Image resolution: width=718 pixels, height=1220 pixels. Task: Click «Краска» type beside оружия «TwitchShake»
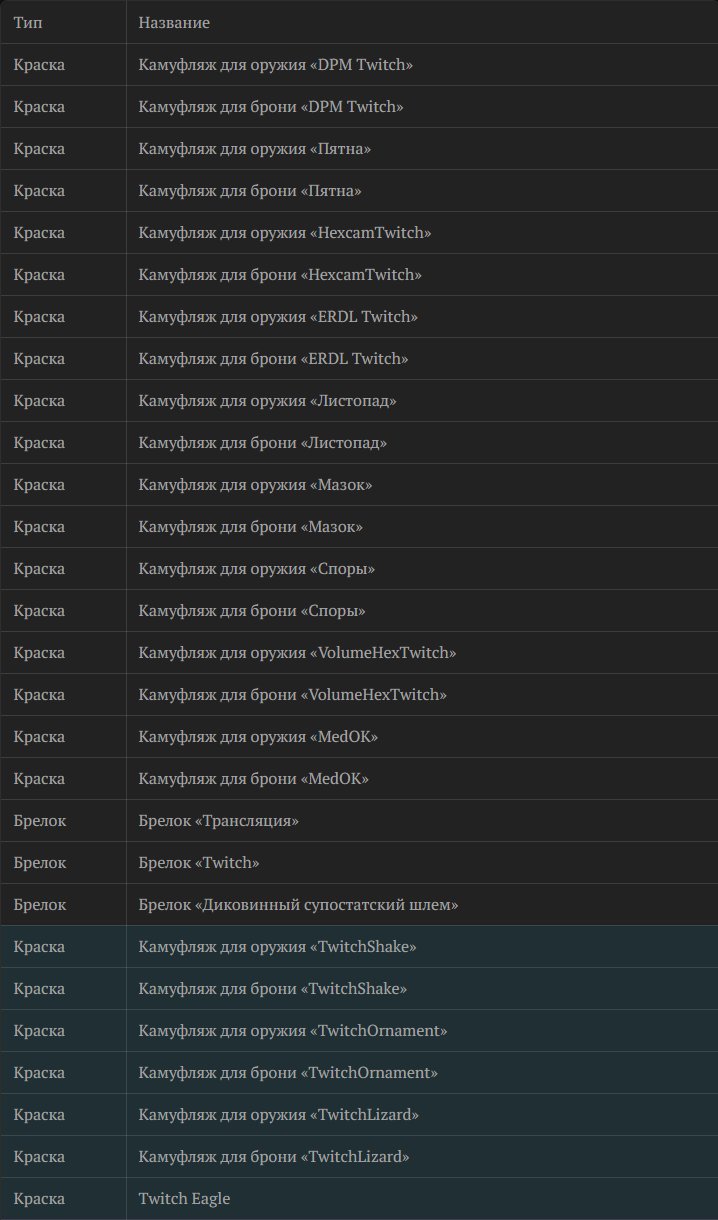coord(39,947)
